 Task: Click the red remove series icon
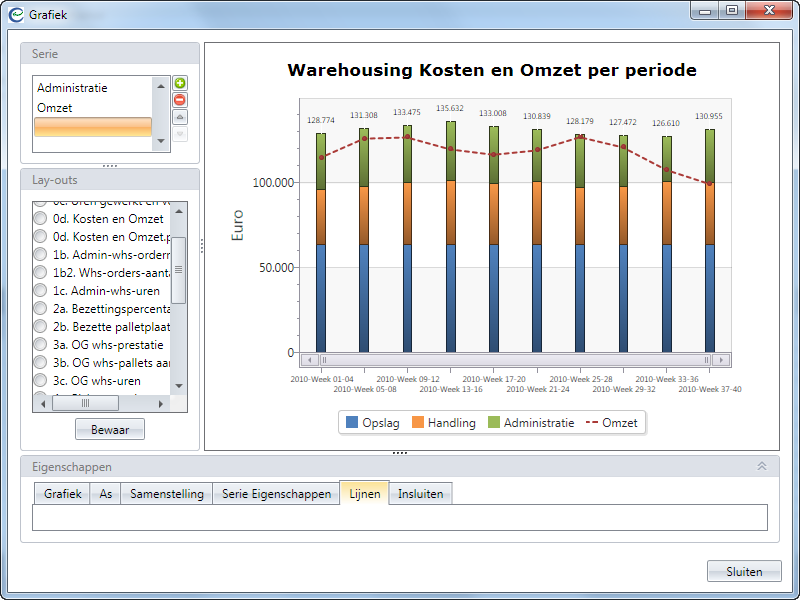tap(180, 100)
